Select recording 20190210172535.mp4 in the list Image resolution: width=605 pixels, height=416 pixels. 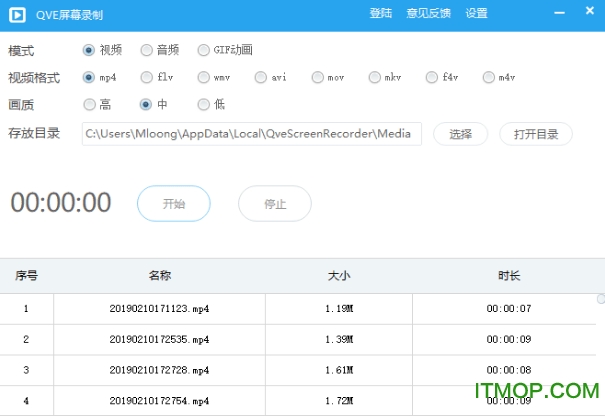[160, 340]
